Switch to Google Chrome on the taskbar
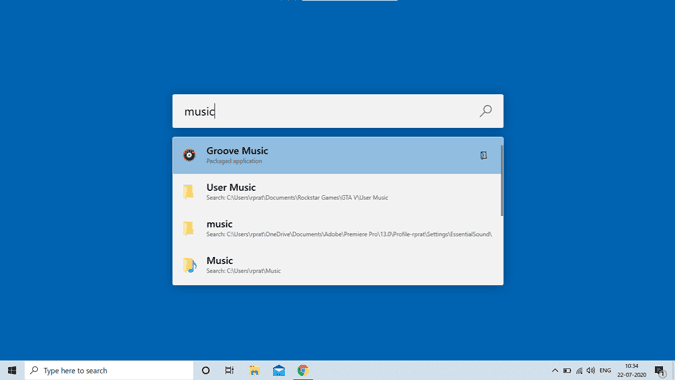Image resolution: width=675 pixels, height=380 pixels. (303, 370)
